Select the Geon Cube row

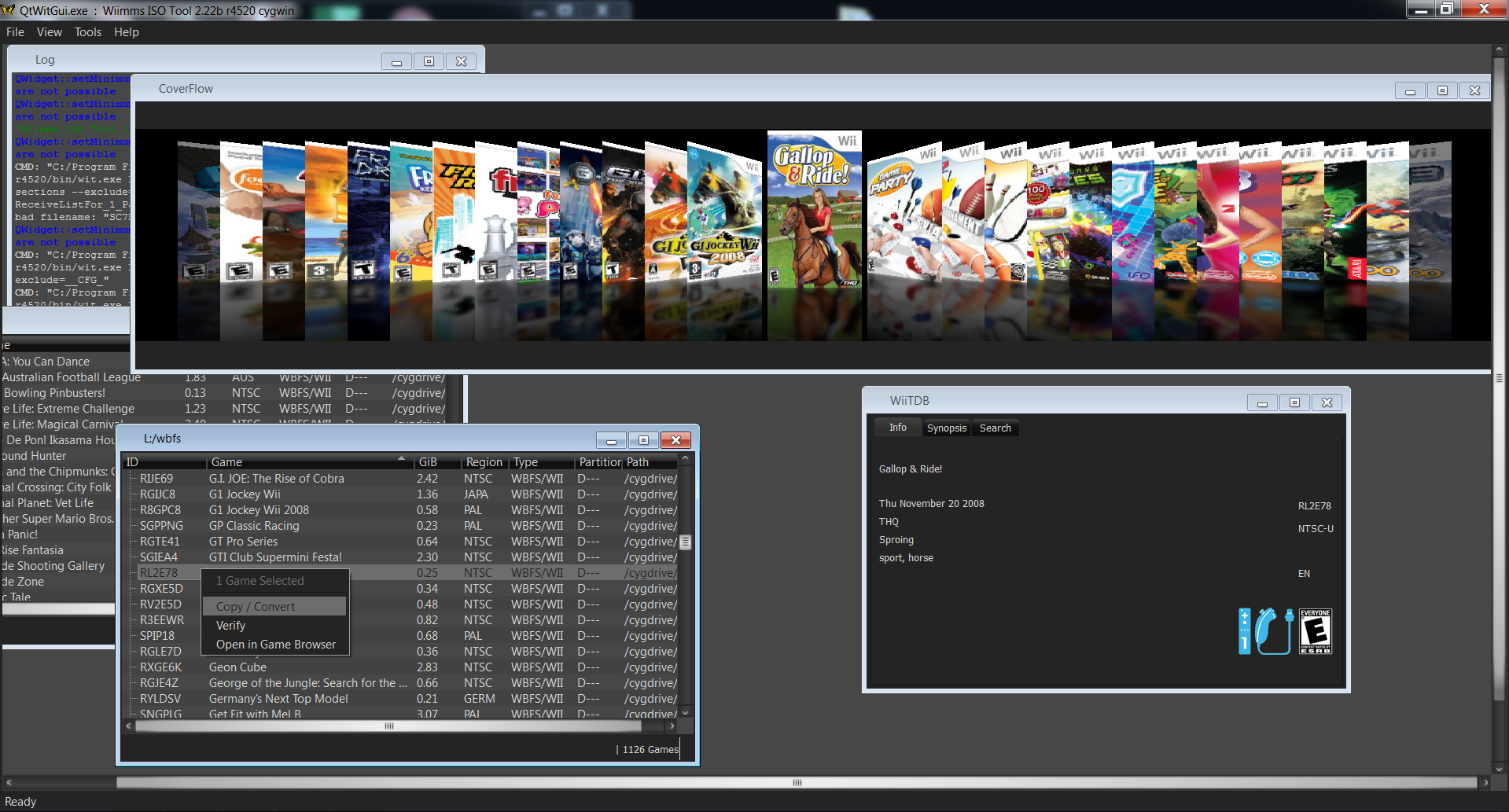pos(401,667)
